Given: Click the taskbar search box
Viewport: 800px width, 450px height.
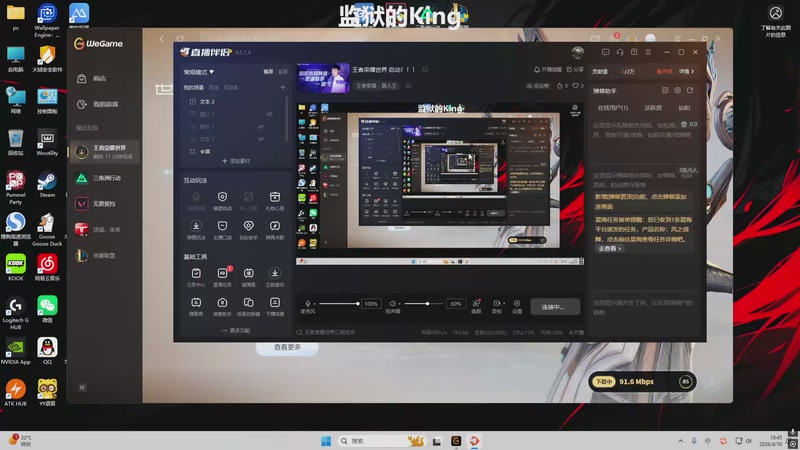Looking at the screenshot, I should 382,441.
